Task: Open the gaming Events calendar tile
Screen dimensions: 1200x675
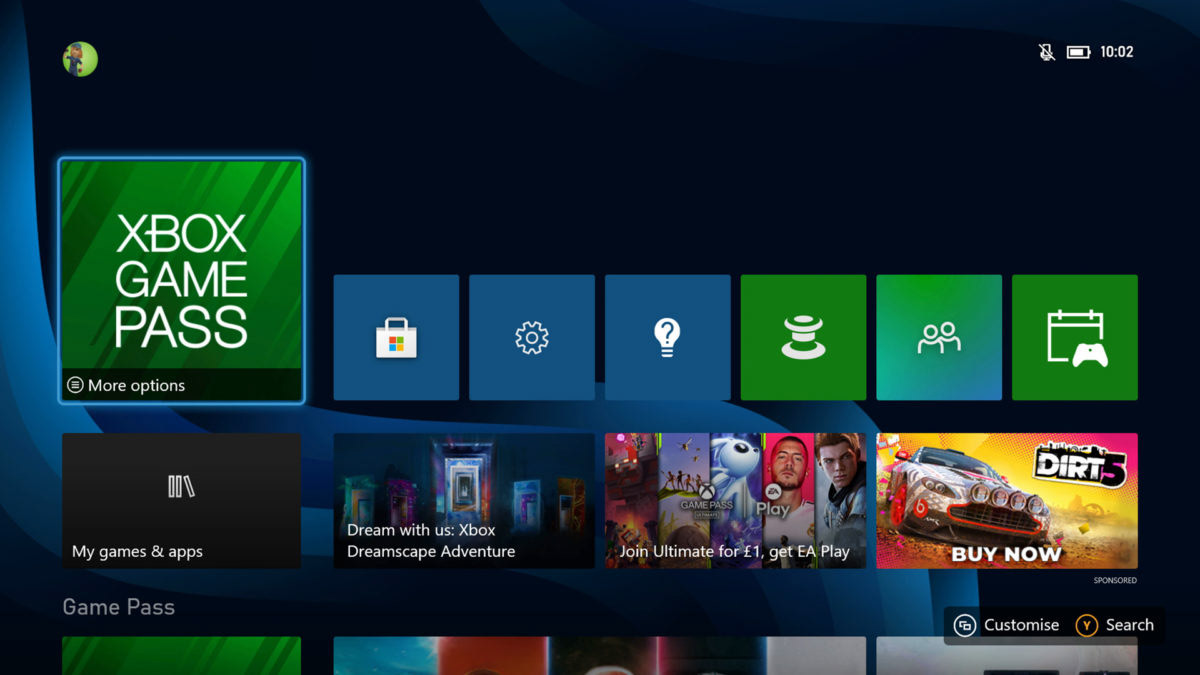Action: (1075, 337)
